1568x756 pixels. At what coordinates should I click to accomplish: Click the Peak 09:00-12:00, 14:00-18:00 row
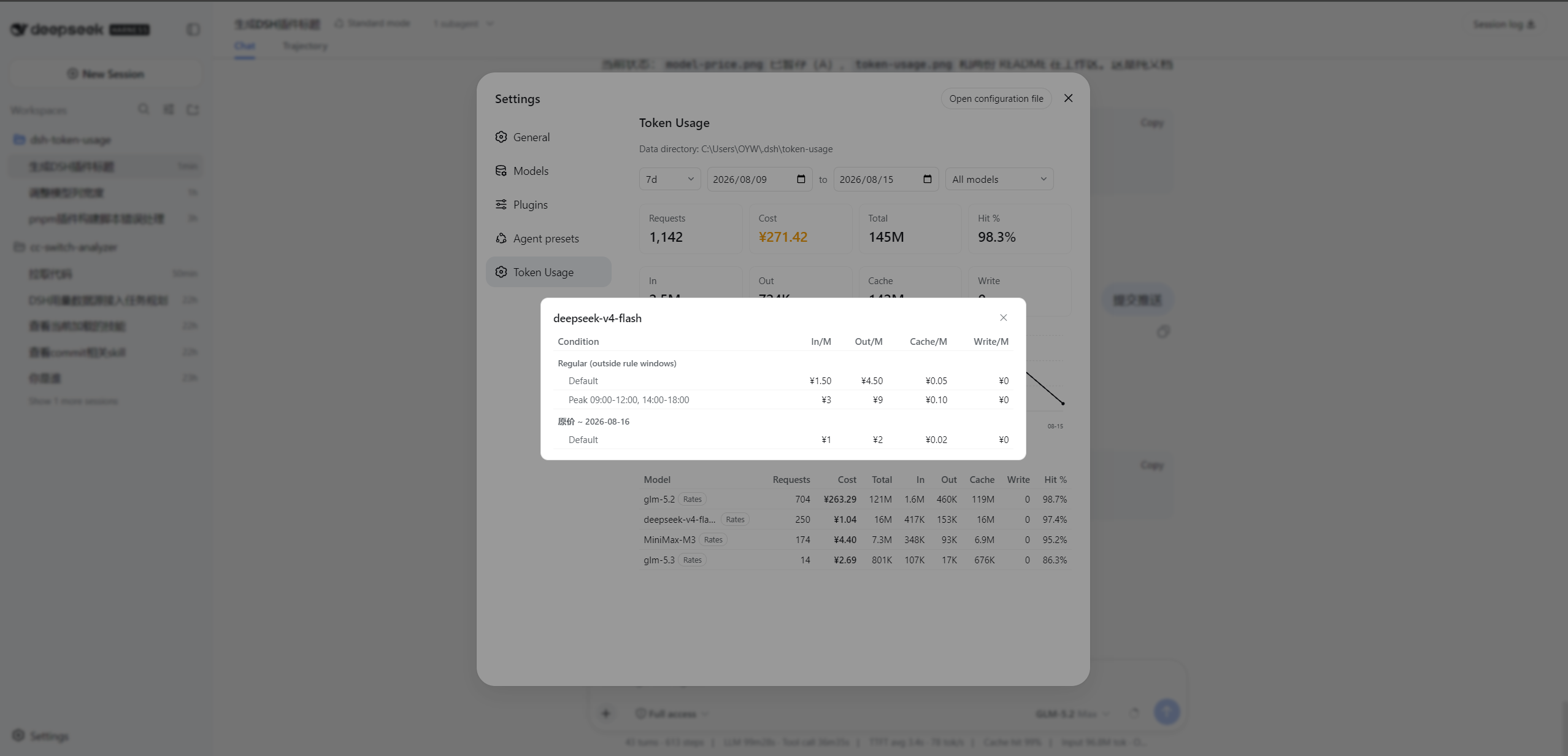pyautogui.click(x=783, y=400)
